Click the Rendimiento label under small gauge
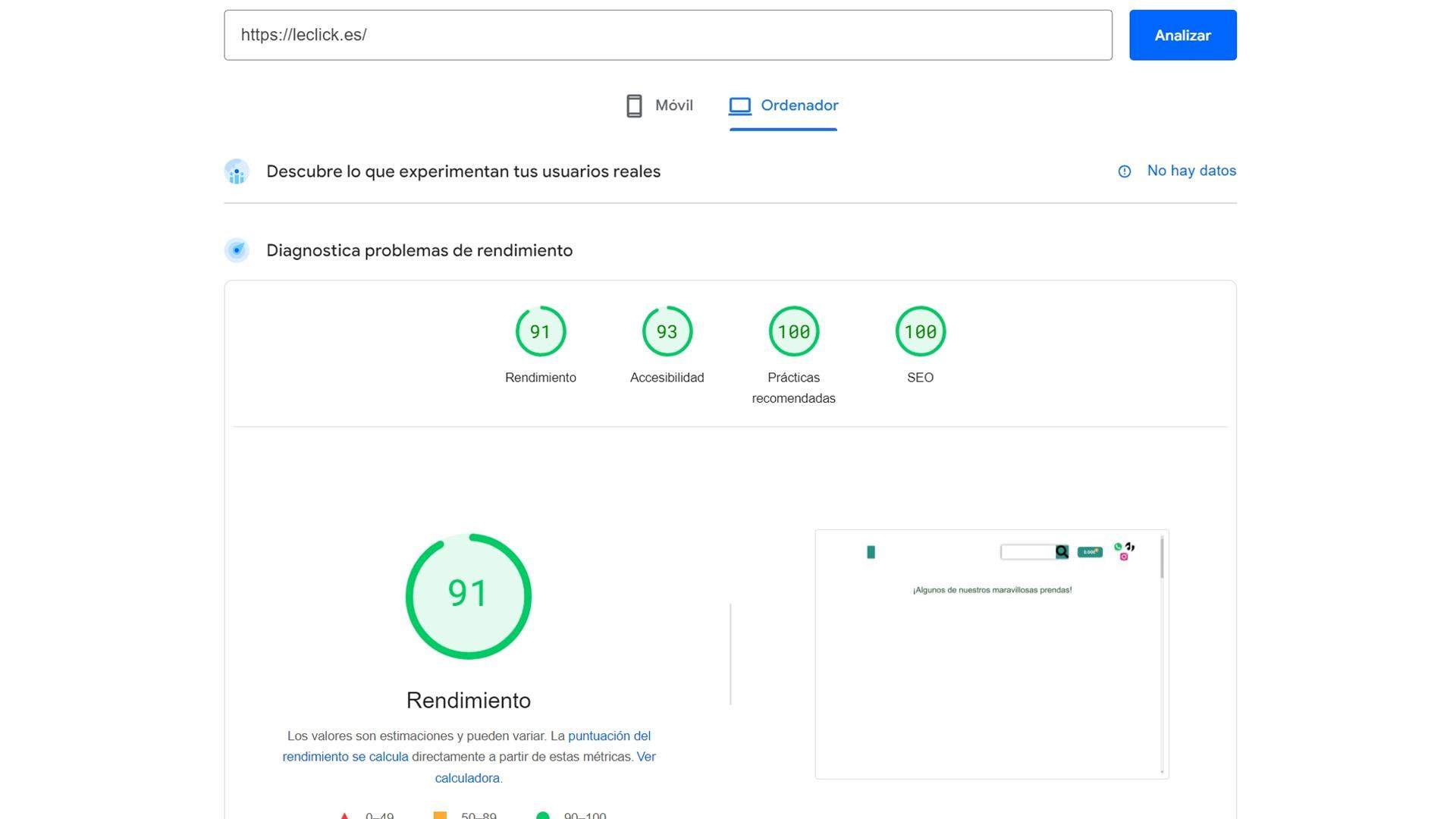This screenshot has height=819, width=1456. pos(541,378)
